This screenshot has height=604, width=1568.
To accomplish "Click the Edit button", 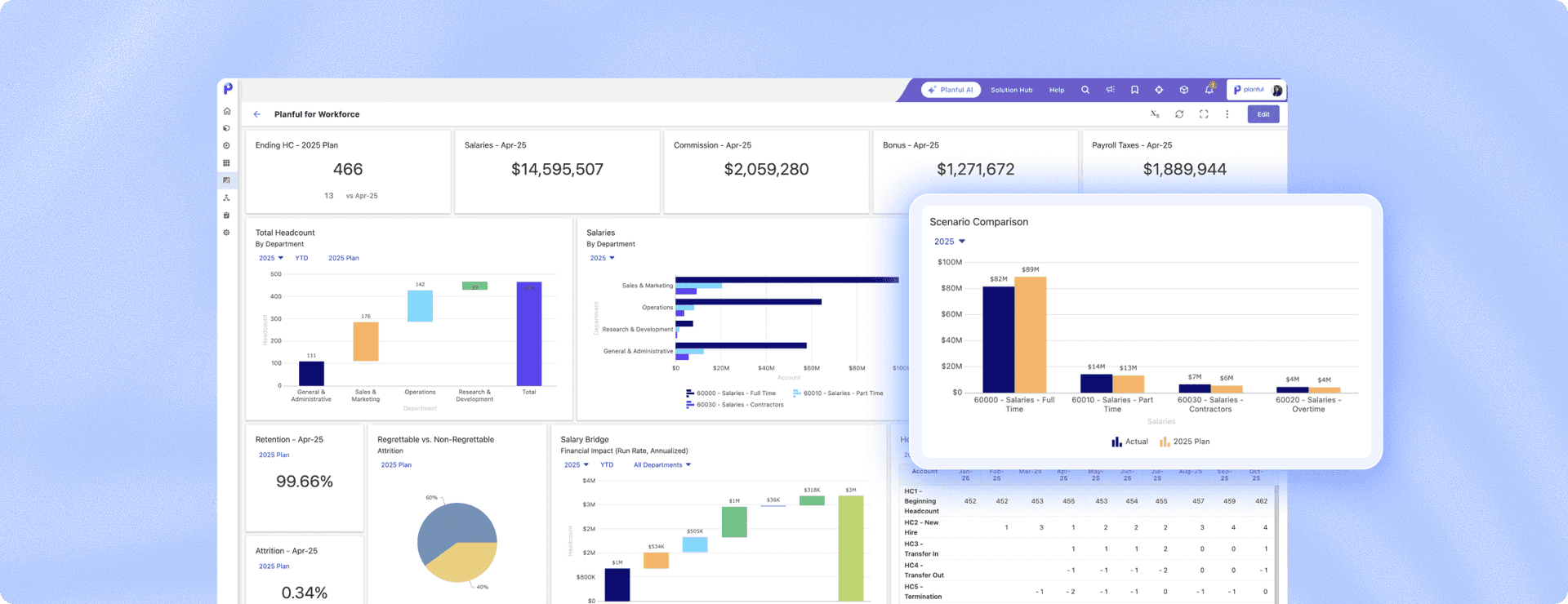I will tap(1263, 114).
